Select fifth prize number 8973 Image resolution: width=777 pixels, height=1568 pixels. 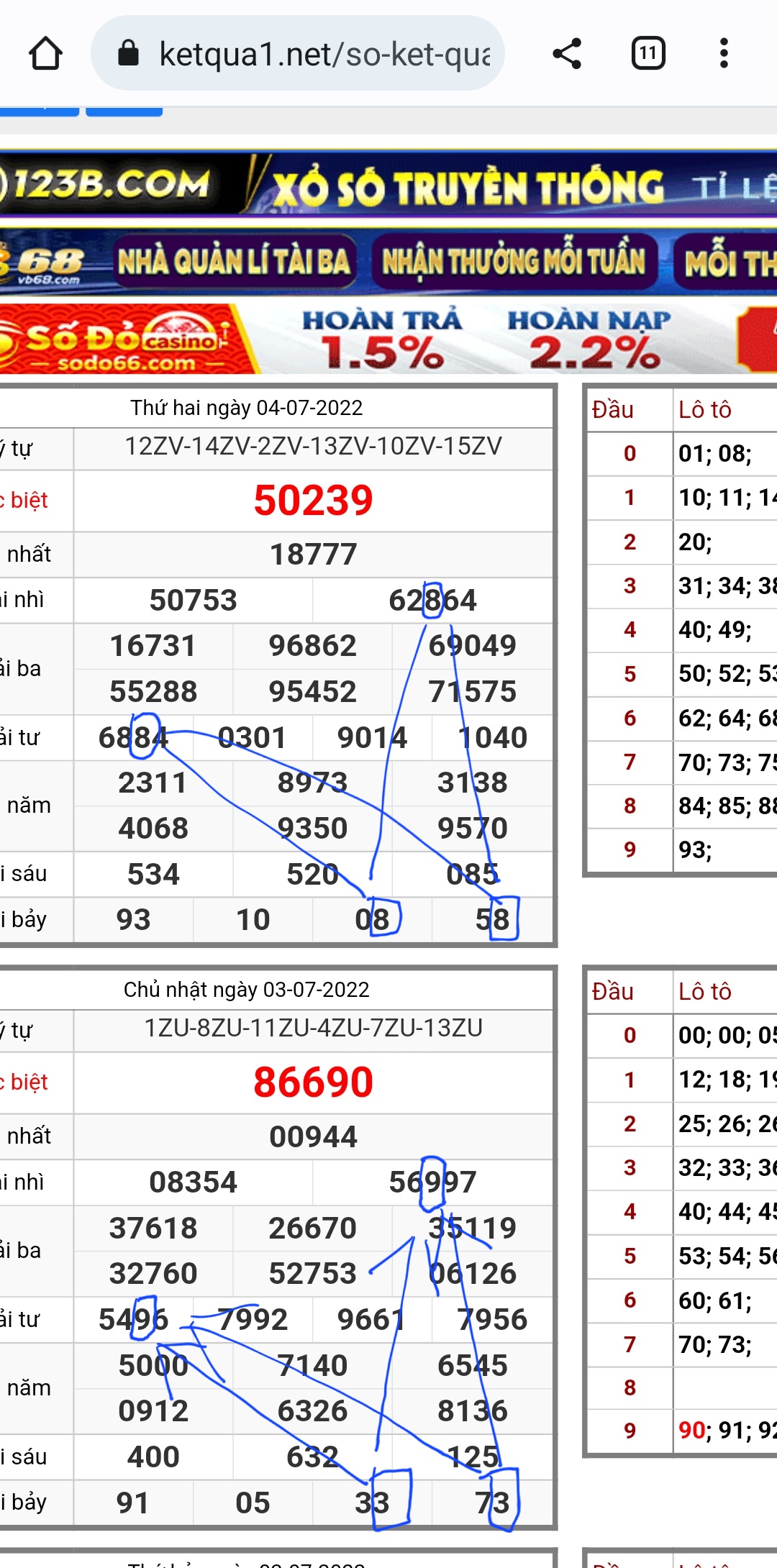click(x=313, y=783)
